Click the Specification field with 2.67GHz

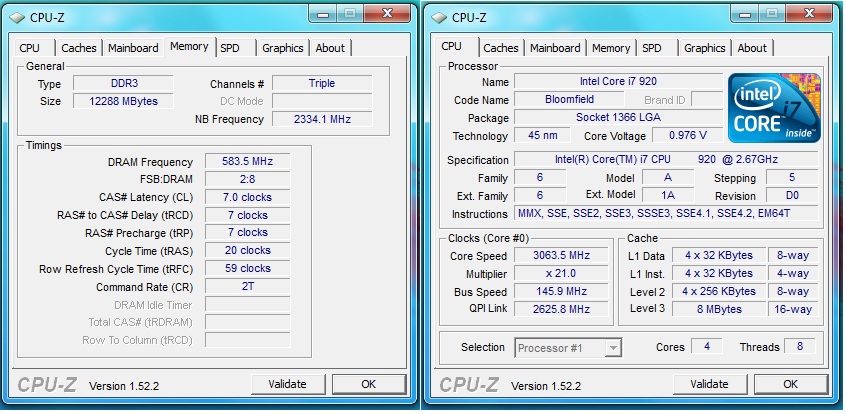click(666, 159)
